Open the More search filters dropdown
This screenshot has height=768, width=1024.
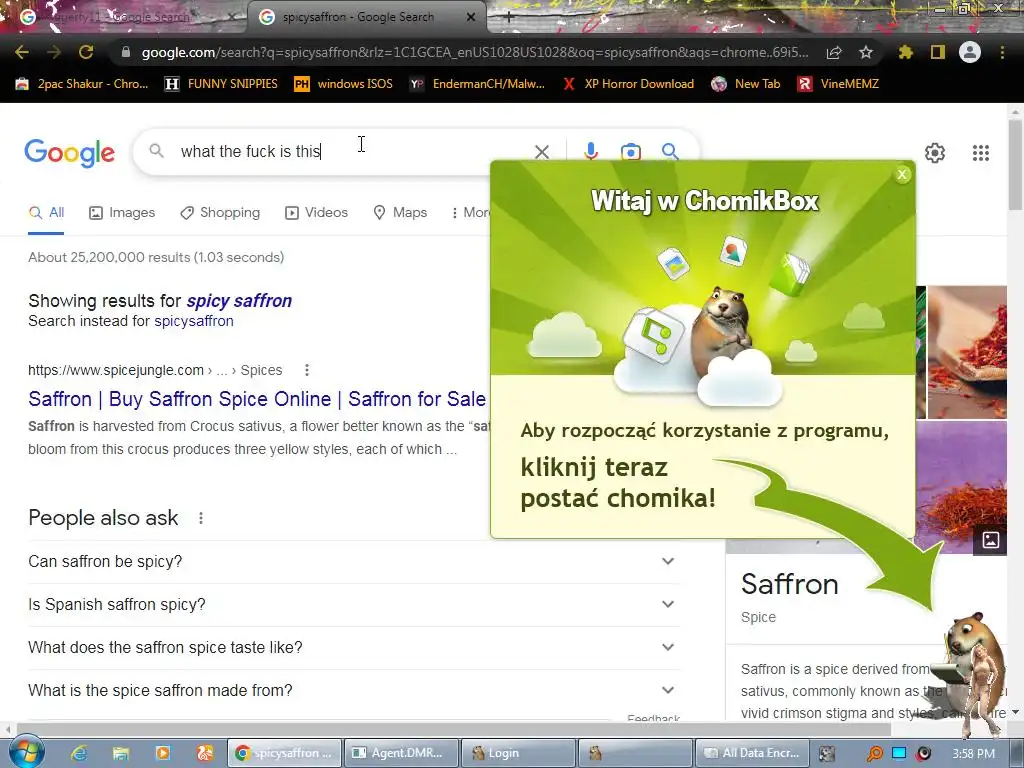470,213
